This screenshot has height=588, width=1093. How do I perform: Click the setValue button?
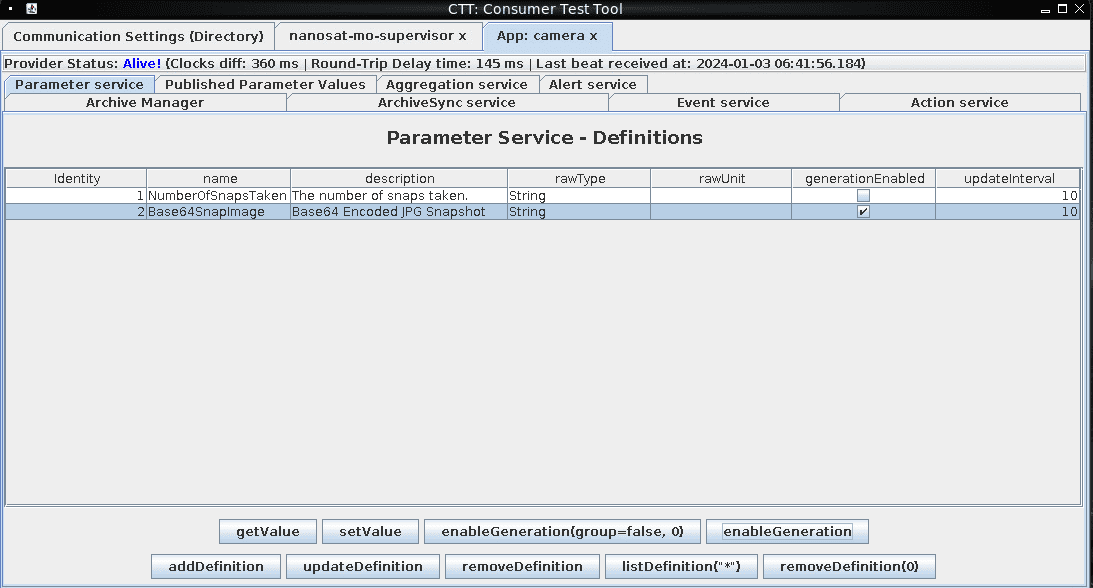(370, 532)
